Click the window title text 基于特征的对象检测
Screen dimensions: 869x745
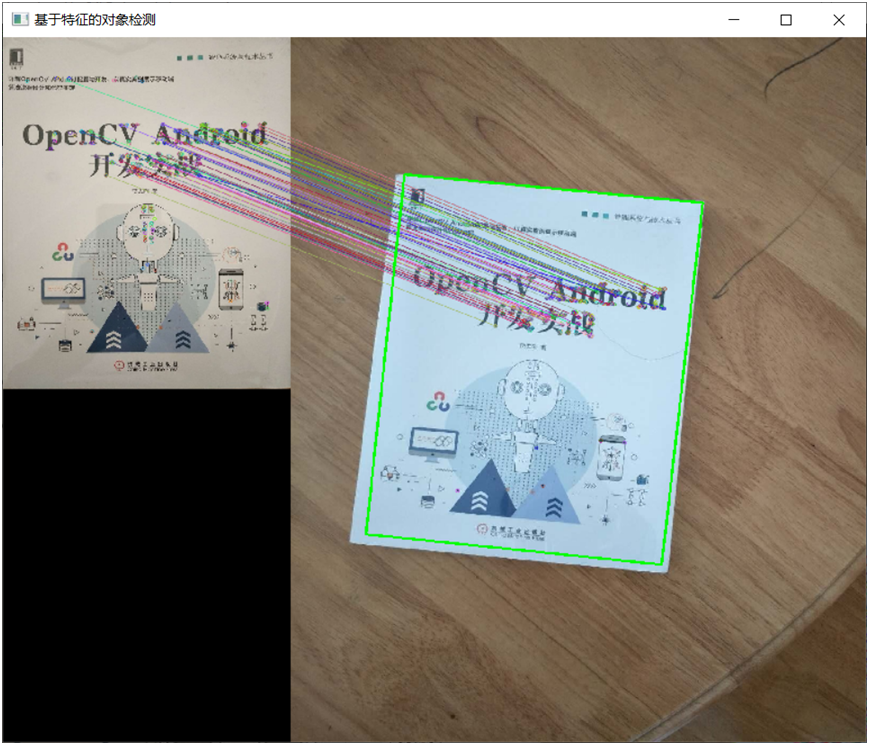point(95,20)
